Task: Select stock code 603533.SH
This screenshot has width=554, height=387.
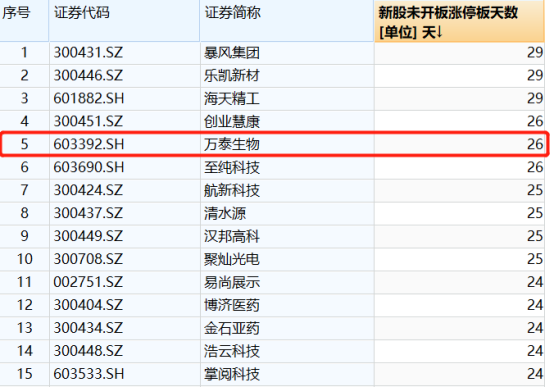Action: coord(89,374)
